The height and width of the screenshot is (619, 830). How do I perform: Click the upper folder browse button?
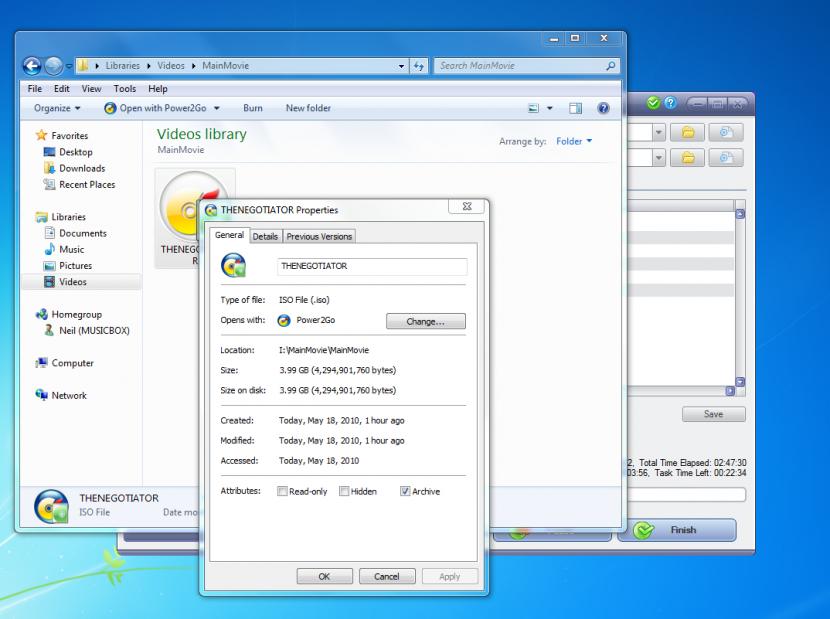coord(688,132)
